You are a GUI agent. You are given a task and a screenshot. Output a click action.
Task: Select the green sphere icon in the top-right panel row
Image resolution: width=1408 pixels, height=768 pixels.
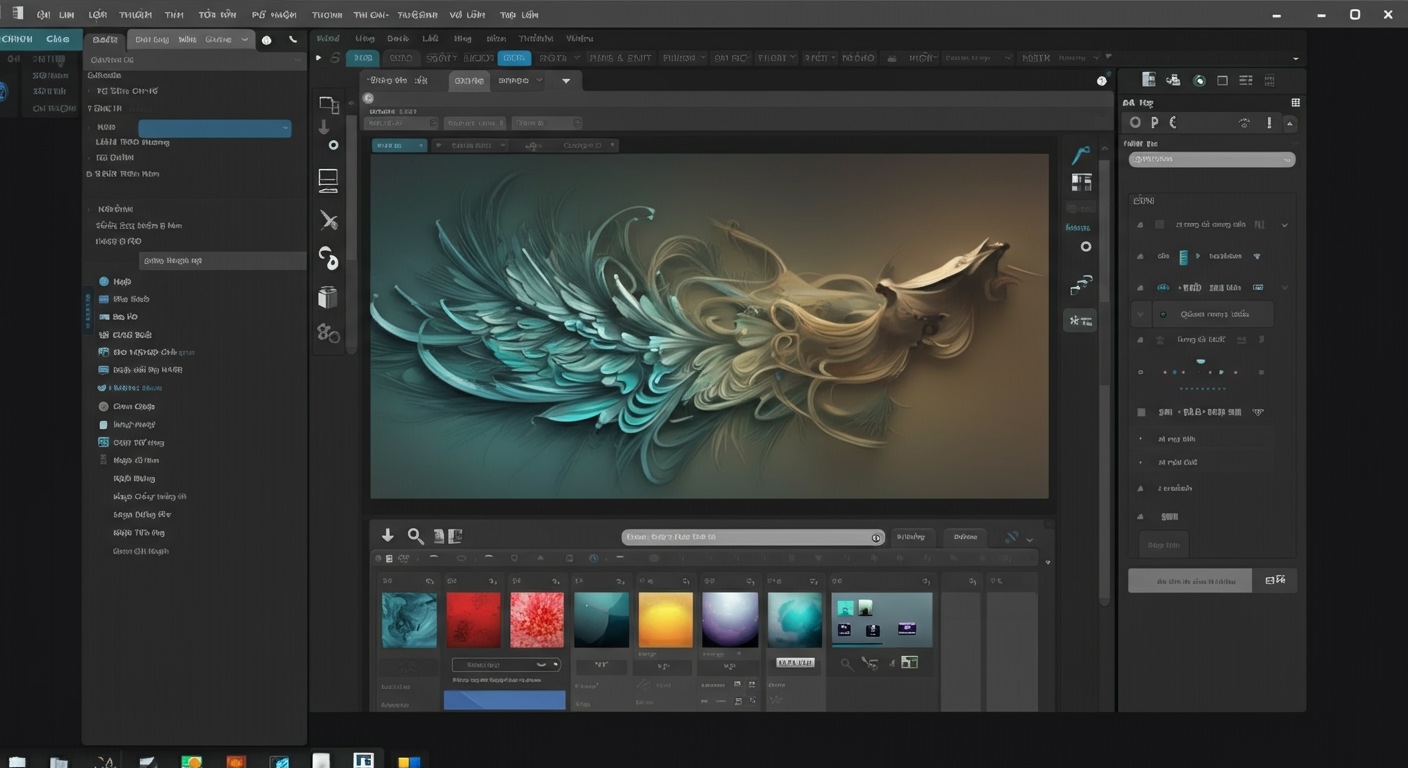(x=1199, y=80)
